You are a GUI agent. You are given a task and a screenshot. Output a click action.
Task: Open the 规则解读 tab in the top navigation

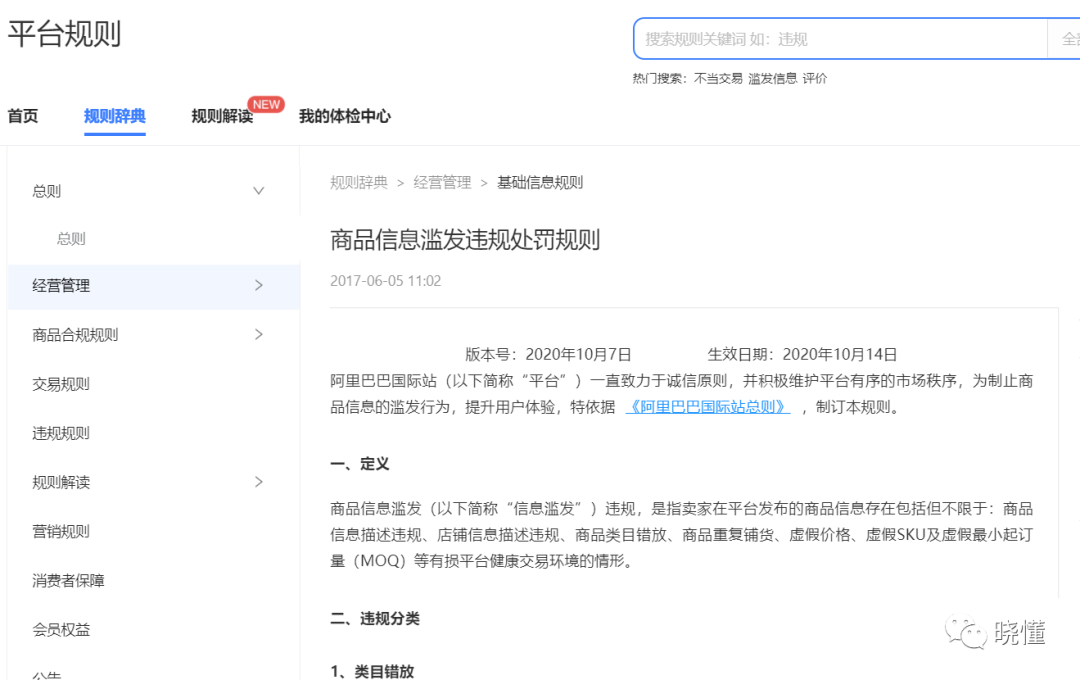pos(222,116)
